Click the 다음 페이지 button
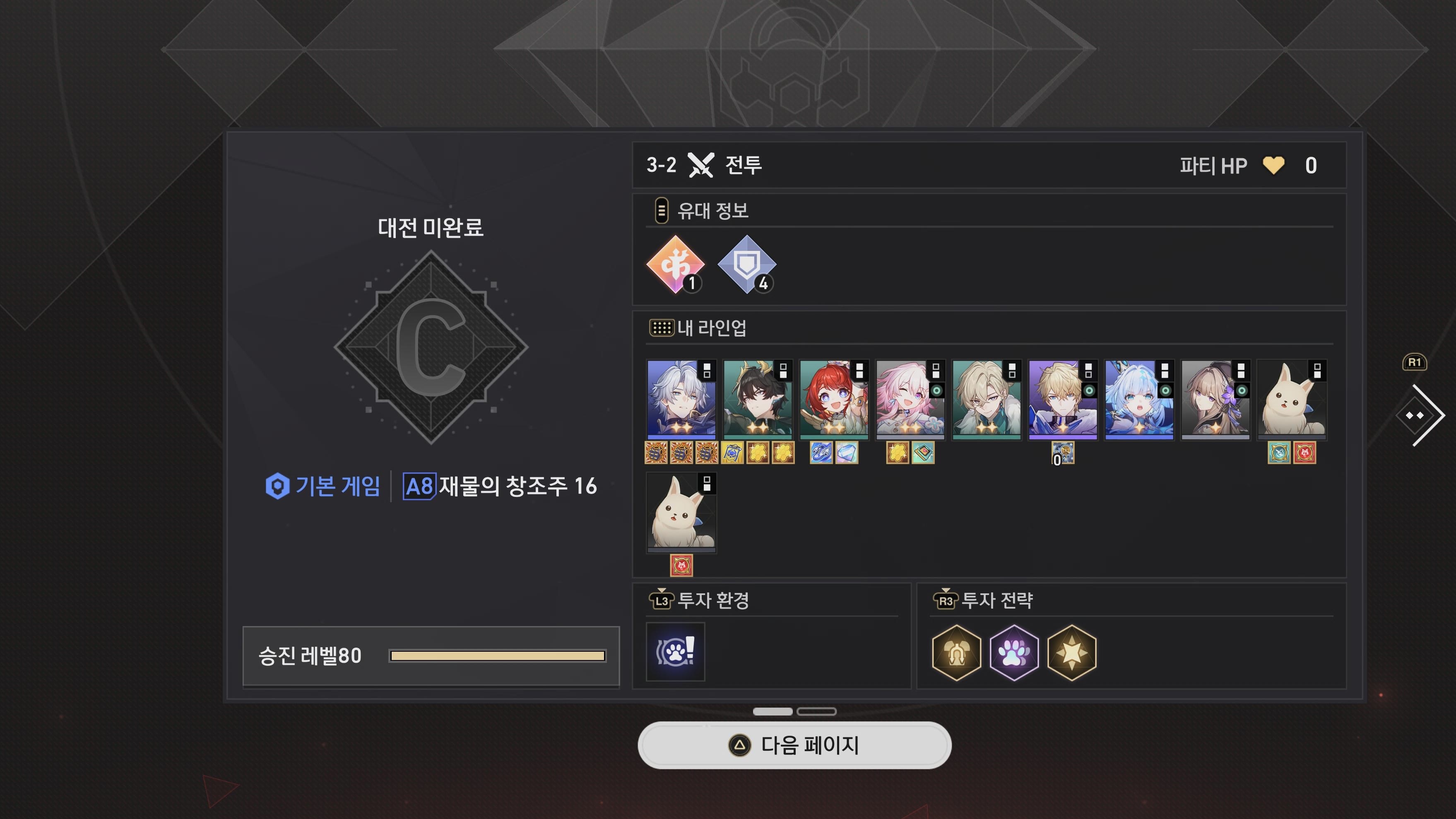Image resolution: width=1456 pixels, height=819 pixels. (794, 745)
